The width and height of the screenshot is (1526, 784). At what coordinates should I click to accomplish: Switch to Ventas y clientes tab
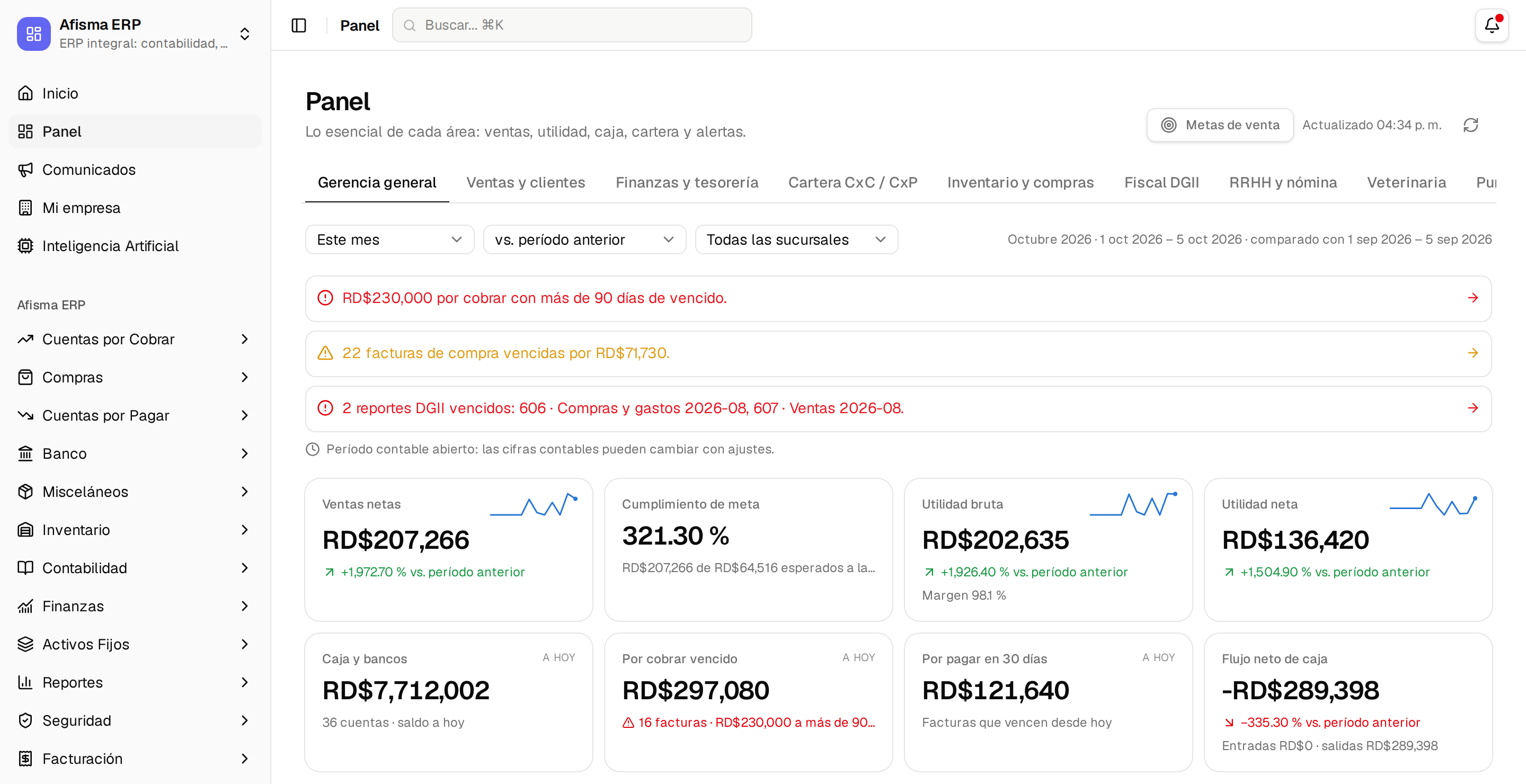click(526, 182)
